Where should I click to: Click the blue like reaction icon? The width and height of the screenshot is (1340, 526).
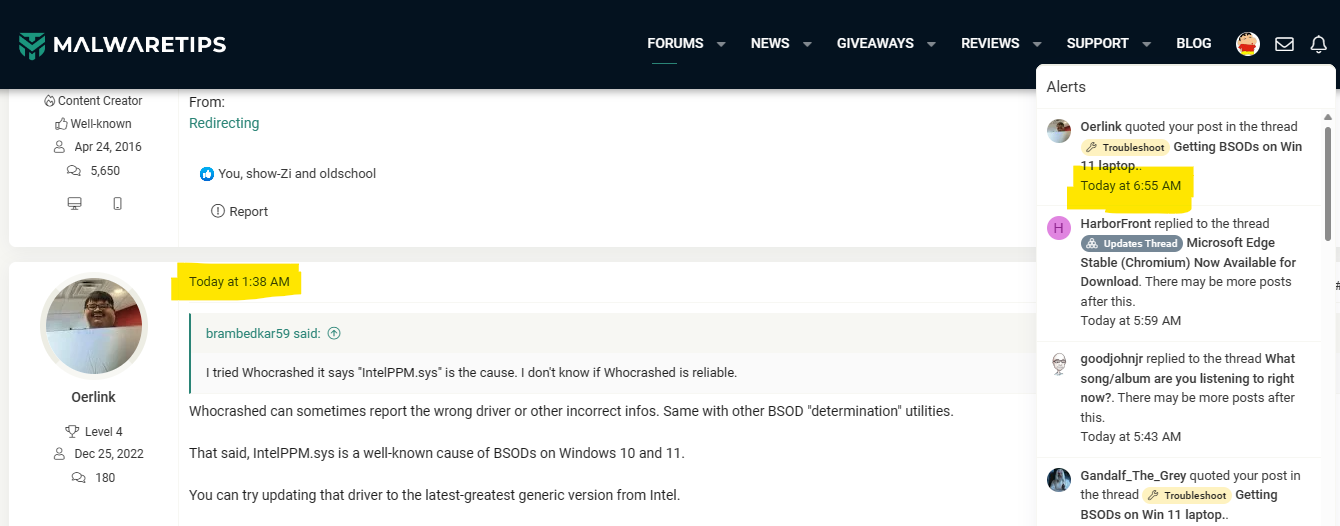click(x=207, y=174)
